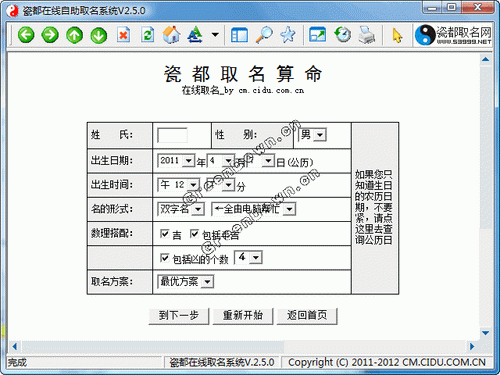Viewport: 500px width, 375px height.
Task: Click the 返回首页 button
Action: tap(307, 316)
